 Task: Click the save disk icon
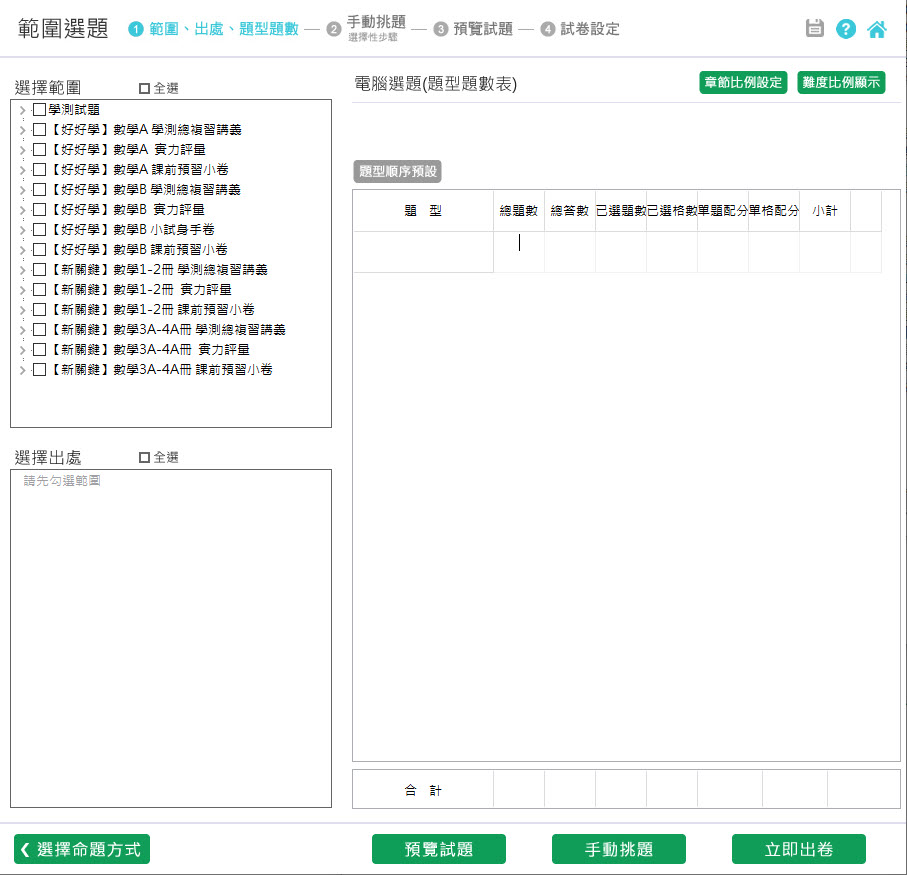(x=815, y=29)
